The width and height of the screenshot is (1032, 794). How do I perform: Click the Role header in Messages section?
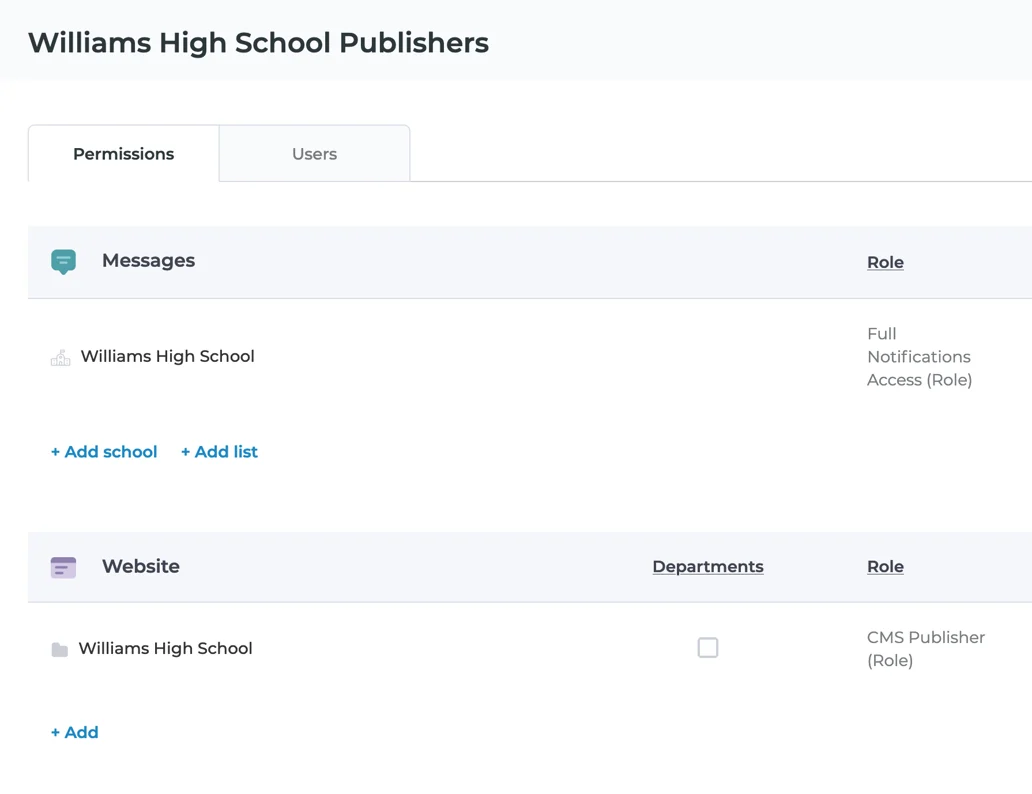tap(885, 262)
